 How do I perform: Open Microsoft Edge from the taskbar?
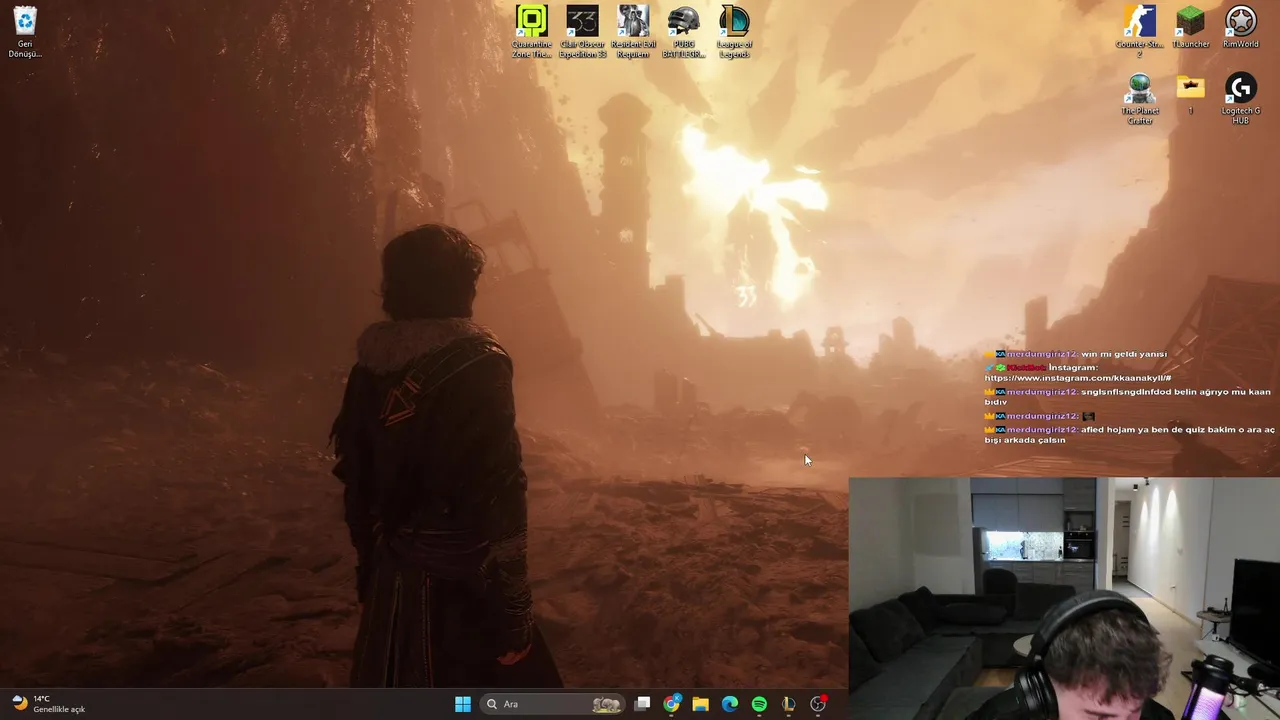point(730,704)
